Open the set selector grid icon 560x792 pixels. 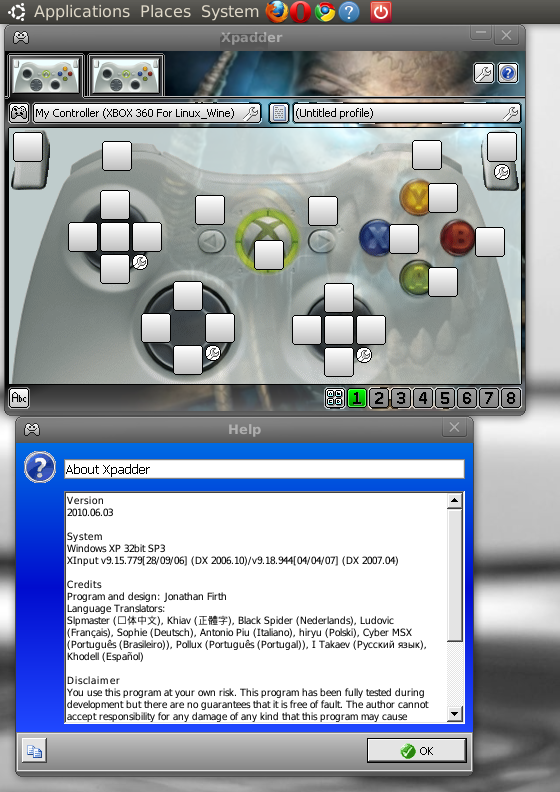pyautogui.click(x=335, y=398)
